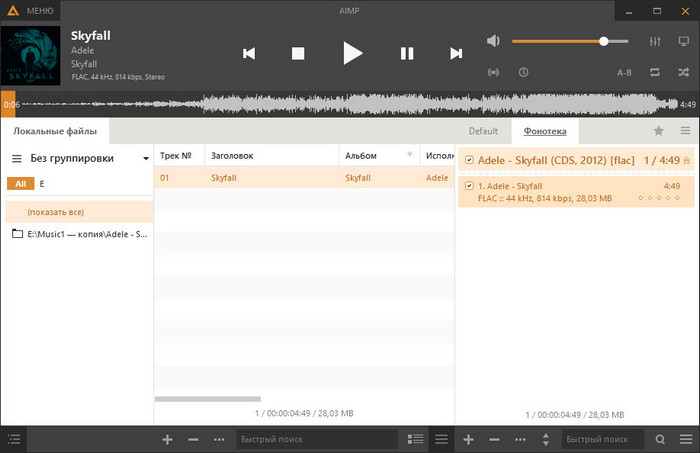Open the equalizer settings icon
Viewport: 700px width, 453px height.
coord(655,41)
